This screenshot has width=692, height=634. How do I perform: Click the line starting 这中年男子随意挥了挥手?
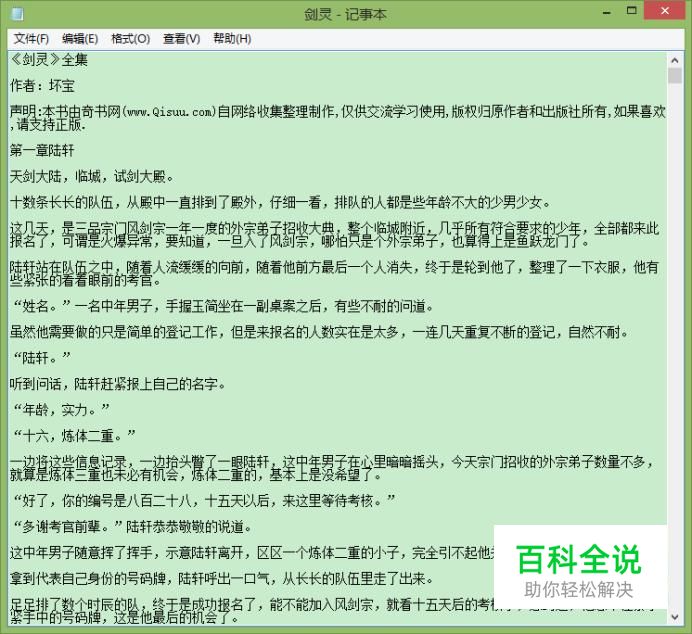[252, 553]
